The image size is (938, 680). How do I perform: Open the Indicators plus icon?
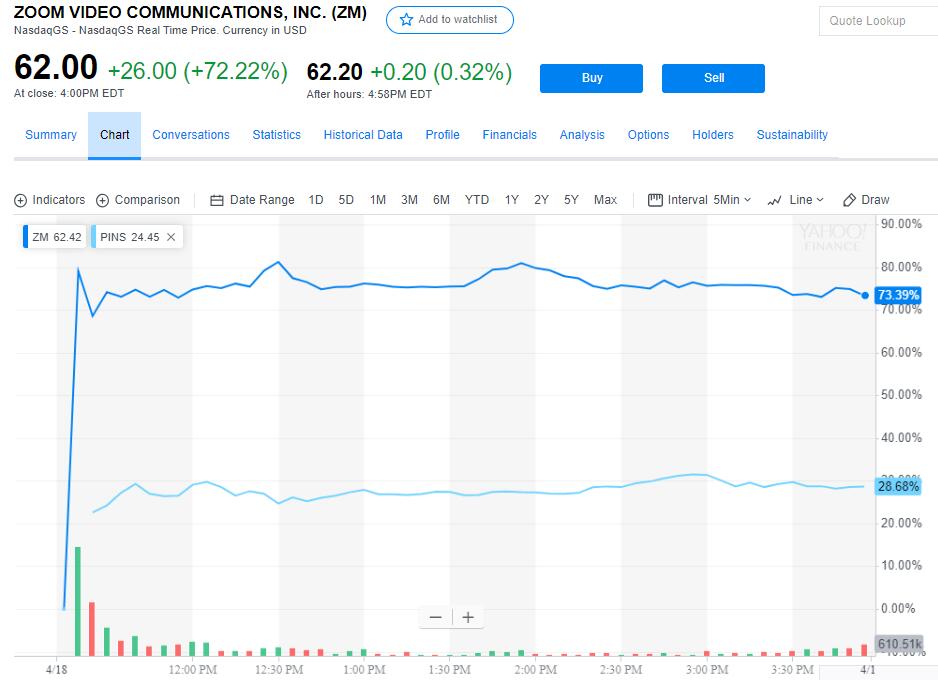point(21,200)
